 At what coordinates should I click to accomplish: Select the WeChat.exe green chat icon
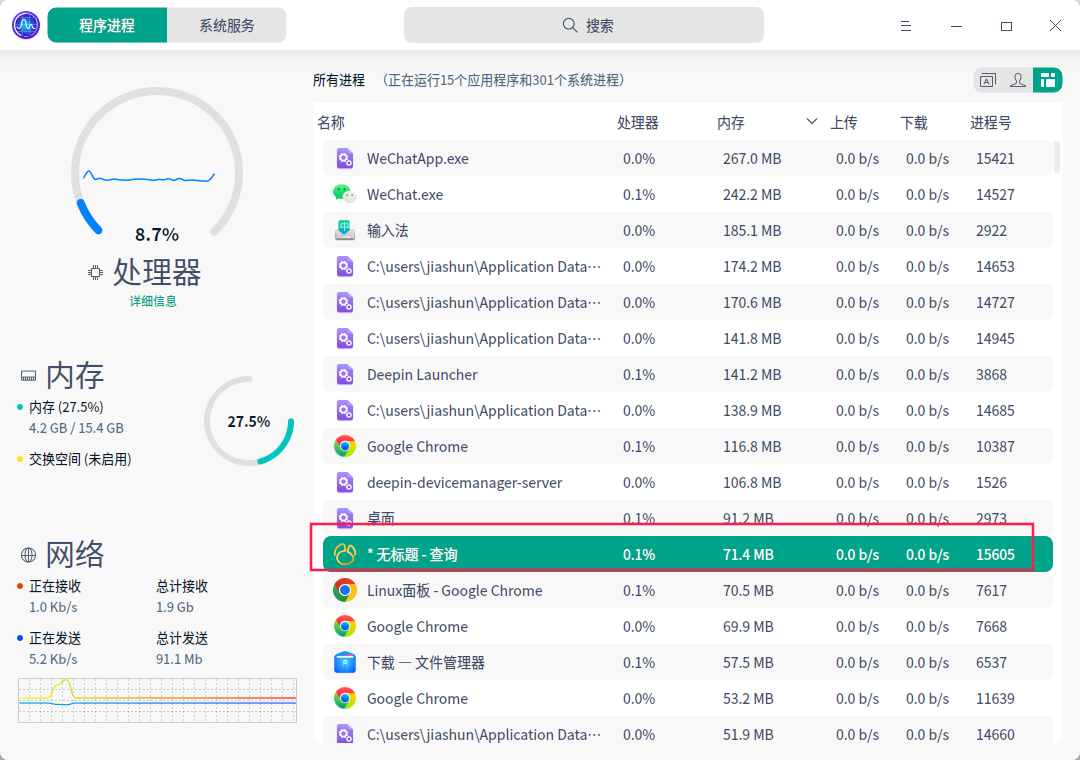pos(344,194)
